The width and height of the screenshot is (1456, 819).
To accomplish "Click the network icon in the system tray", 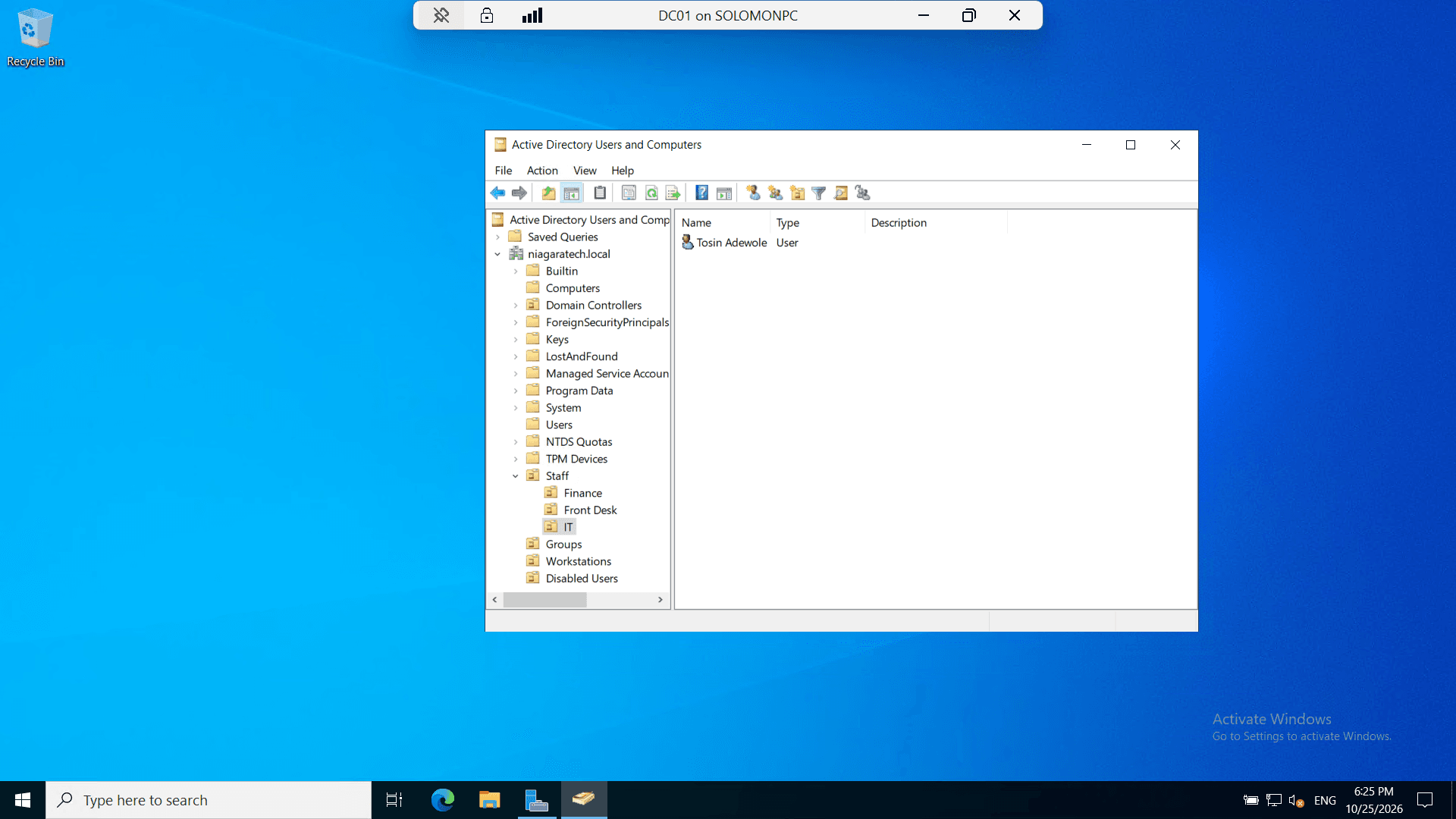I will coord(1274,800).
